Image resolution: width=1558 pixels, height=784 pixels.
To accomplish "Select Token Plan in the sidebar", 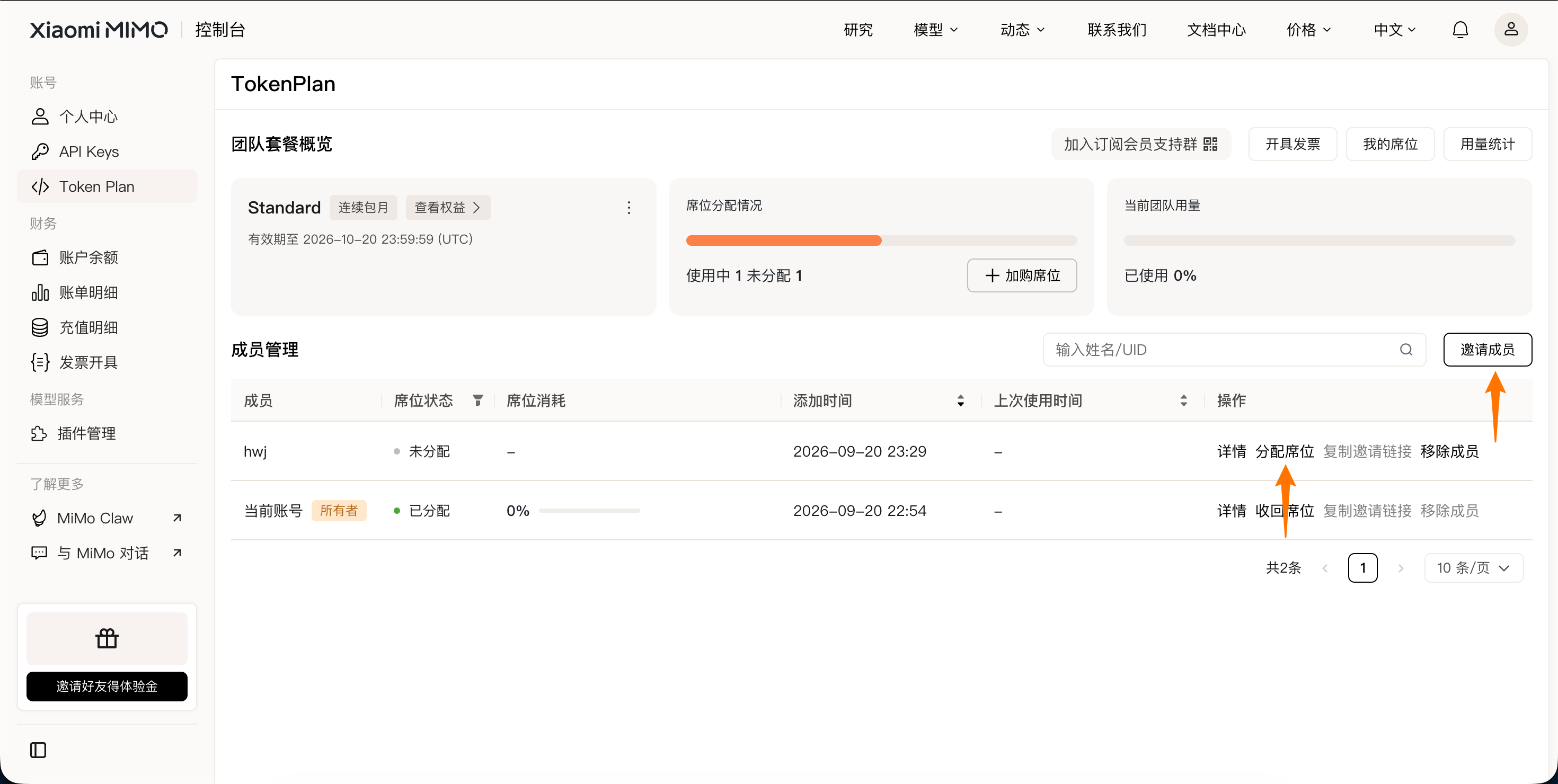I will (107, 186).
